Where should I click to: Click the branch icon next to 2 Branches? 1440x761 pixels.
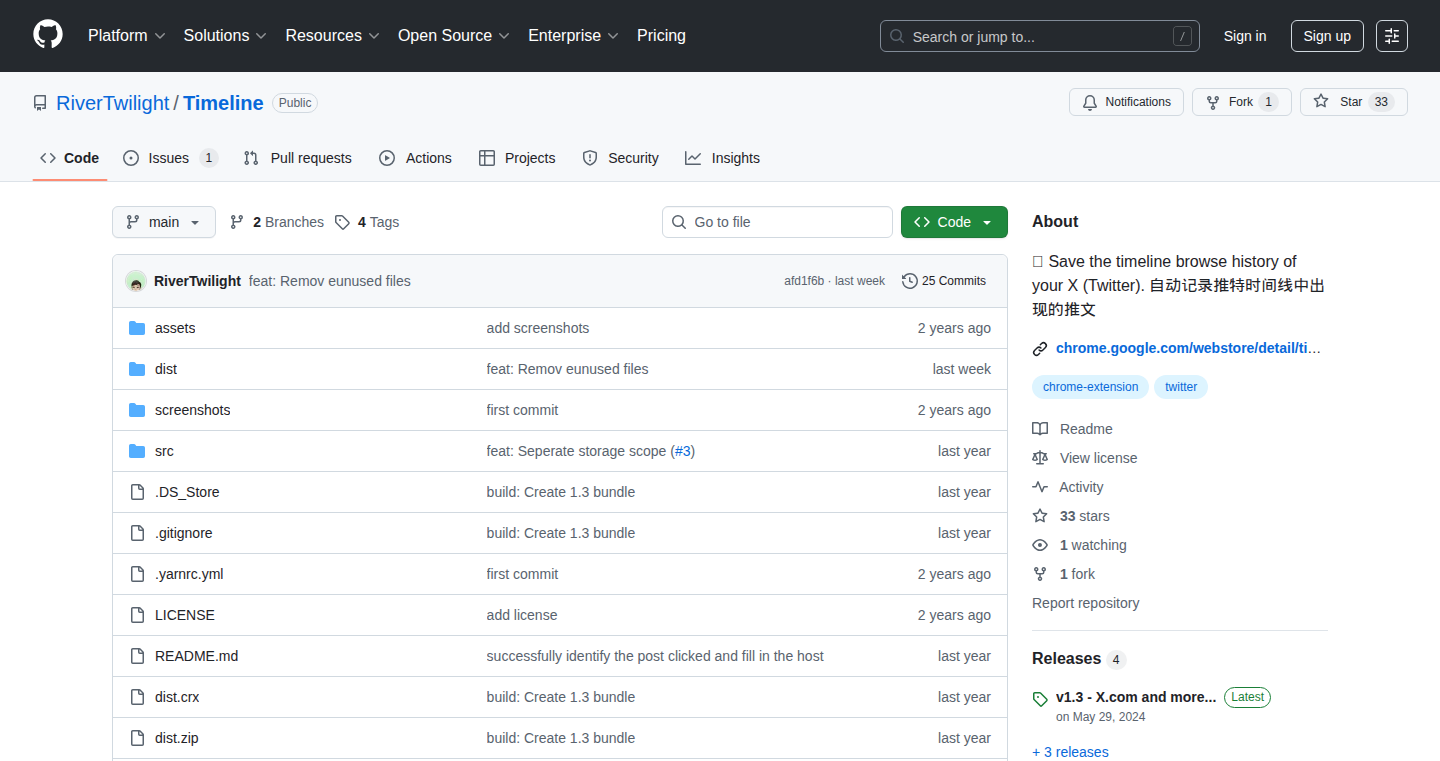pyautogui.click(x=237, y=222)
